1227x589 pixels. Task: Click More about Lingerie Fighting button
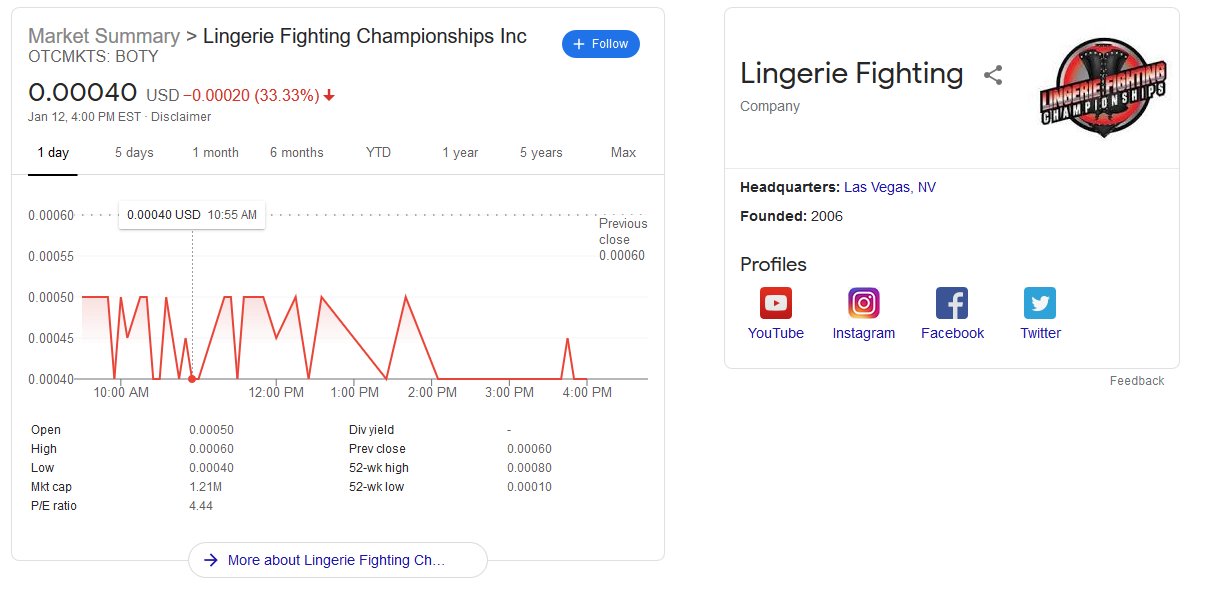click(338, 560)
